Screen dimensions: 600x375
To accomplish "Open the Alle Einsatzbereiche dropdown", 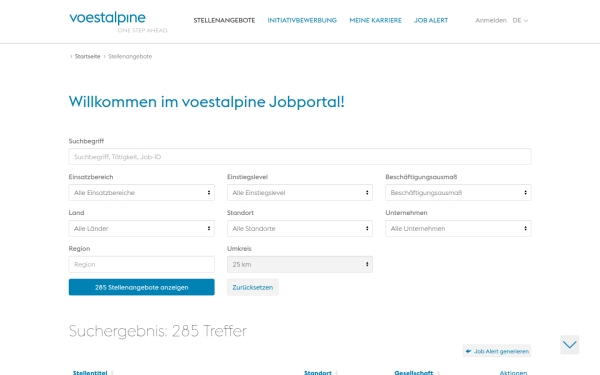I will tap(142, 192).
